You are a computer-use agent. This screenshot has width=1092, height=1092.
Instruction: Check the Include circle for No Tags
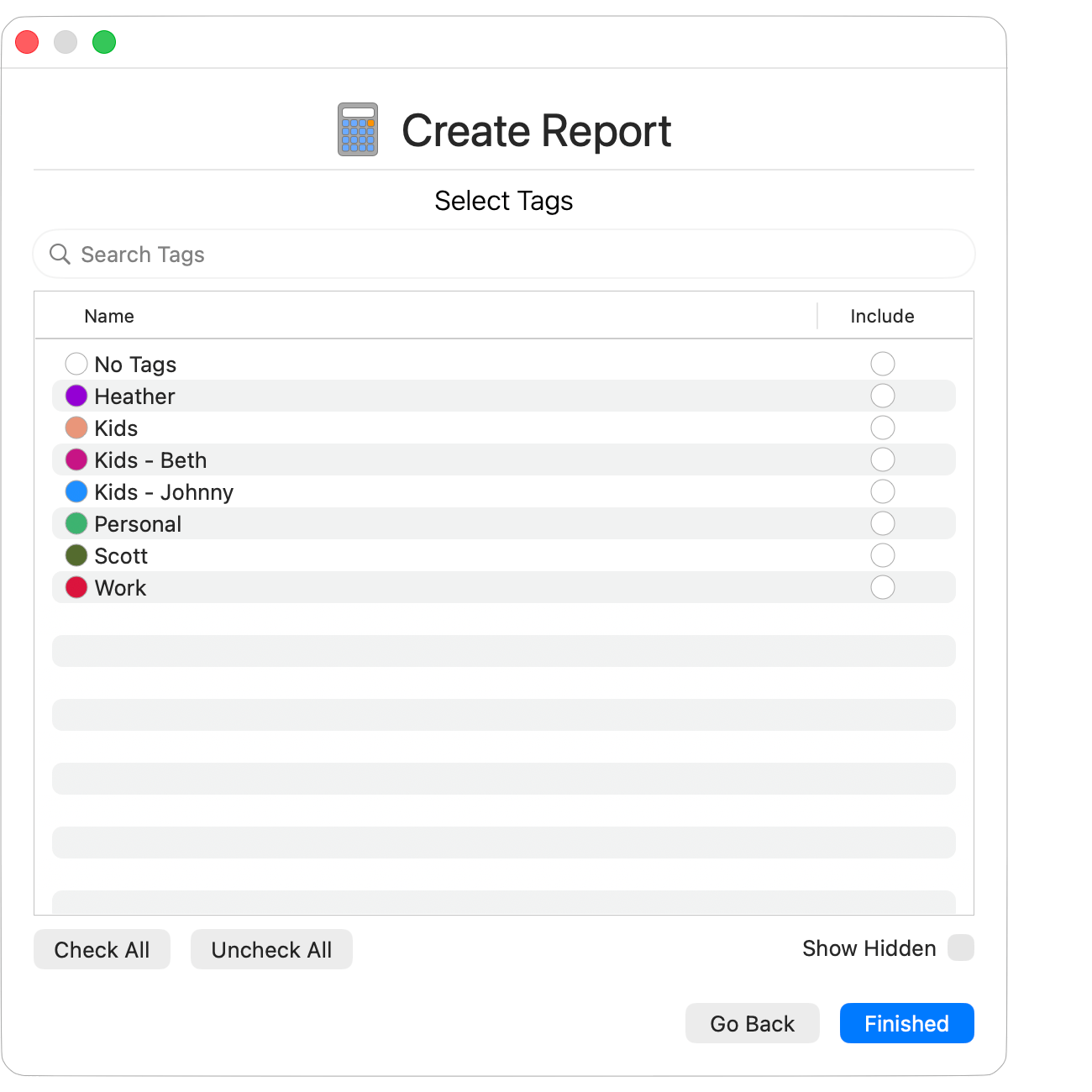883,364
